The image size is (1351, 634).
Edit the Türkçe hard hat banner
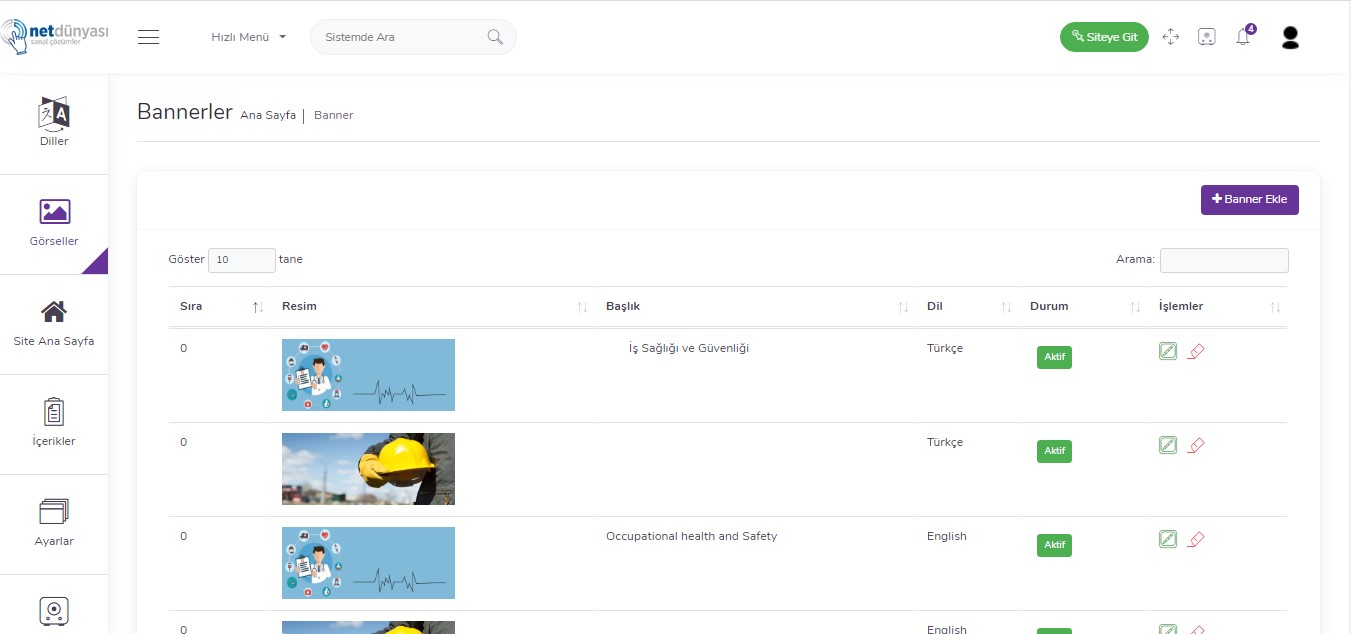pyautogui.click(x=1167, y=445)
